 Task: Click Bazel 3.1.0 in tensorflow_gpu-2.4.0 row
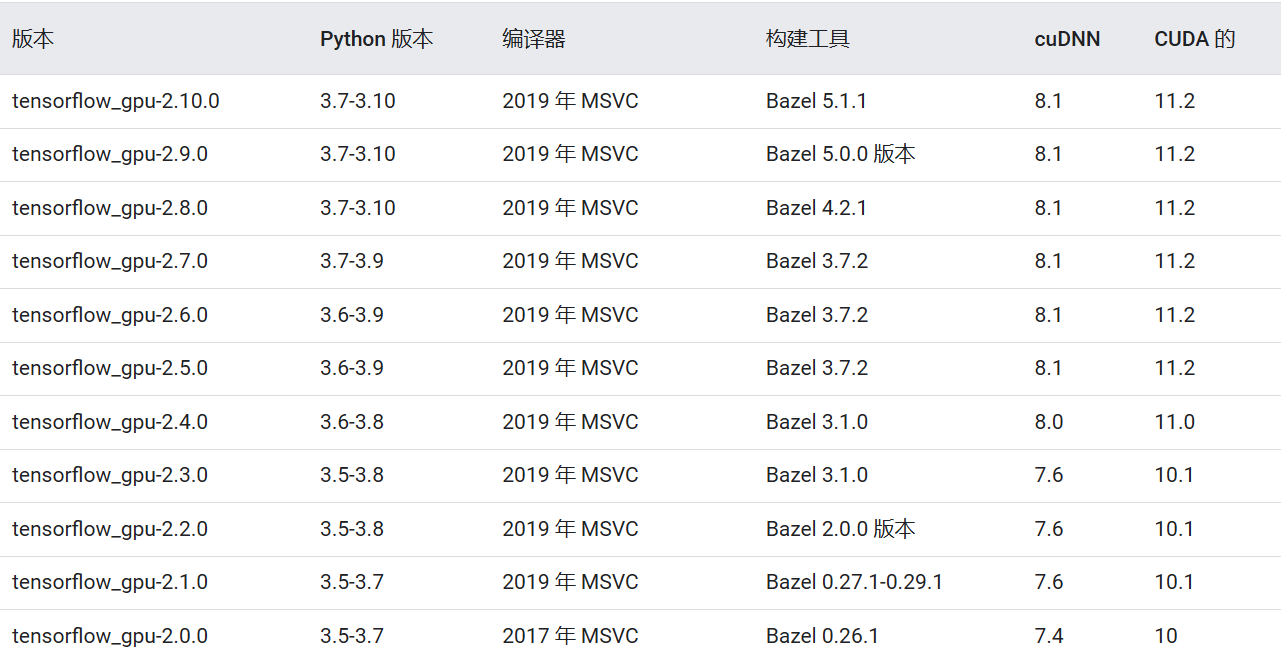pos(817,422)
